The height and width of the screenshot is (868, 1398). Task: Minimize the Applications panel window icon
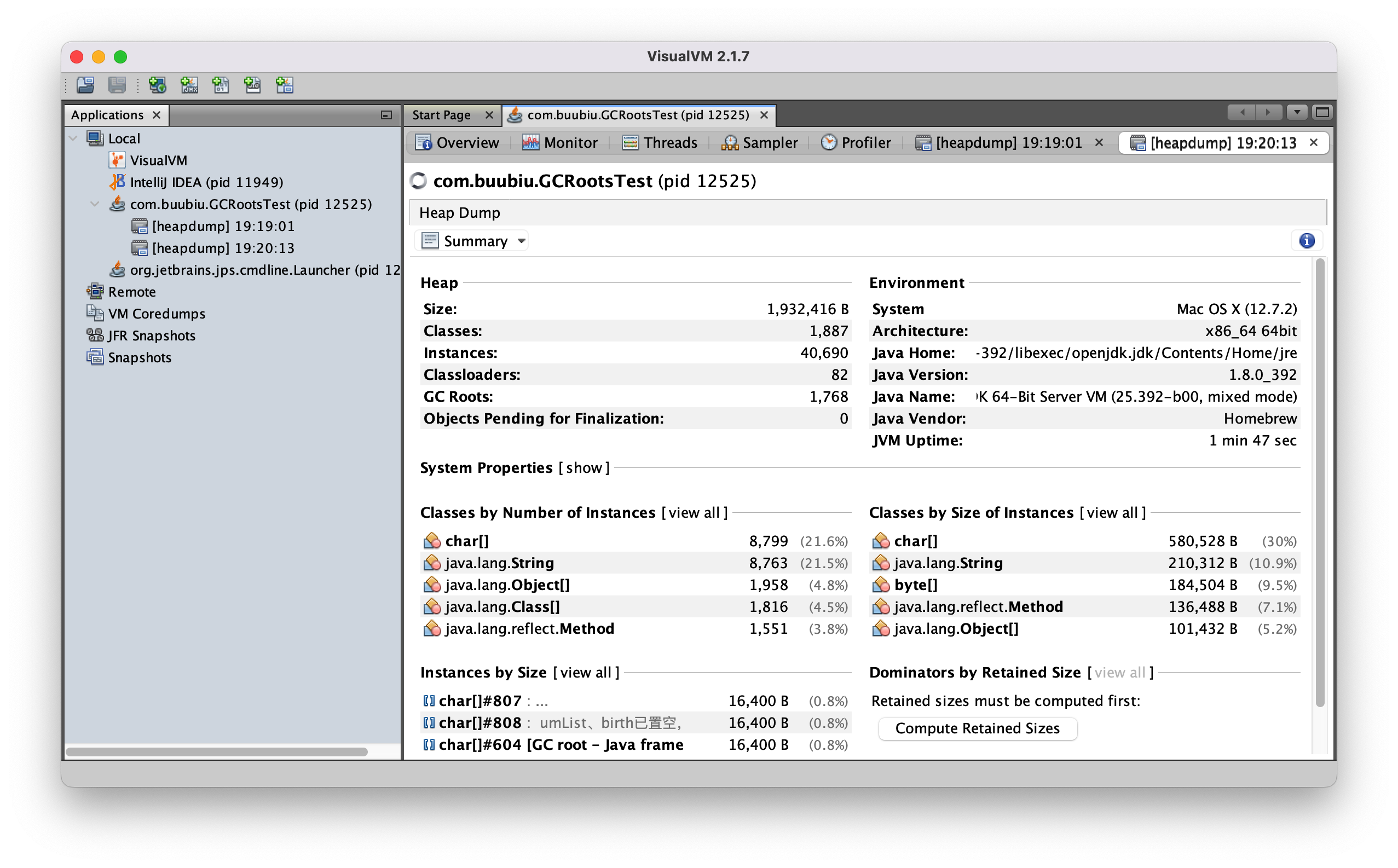386,115
